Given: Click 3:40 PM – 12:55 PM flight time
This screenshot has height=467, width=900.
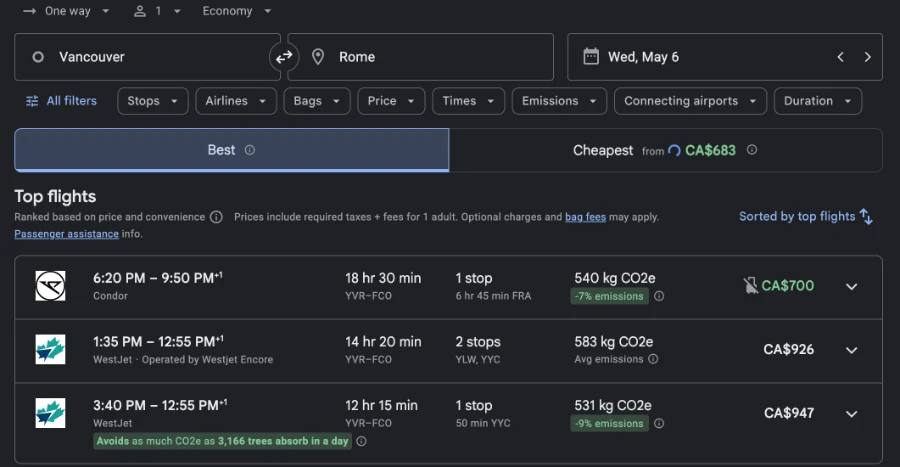Looking at the screenshot, I should click(x=160, y=406).
